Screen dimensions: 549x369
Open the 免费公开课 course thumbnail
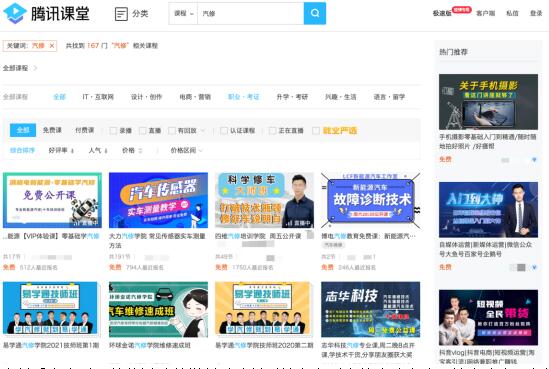pos(52,200)
